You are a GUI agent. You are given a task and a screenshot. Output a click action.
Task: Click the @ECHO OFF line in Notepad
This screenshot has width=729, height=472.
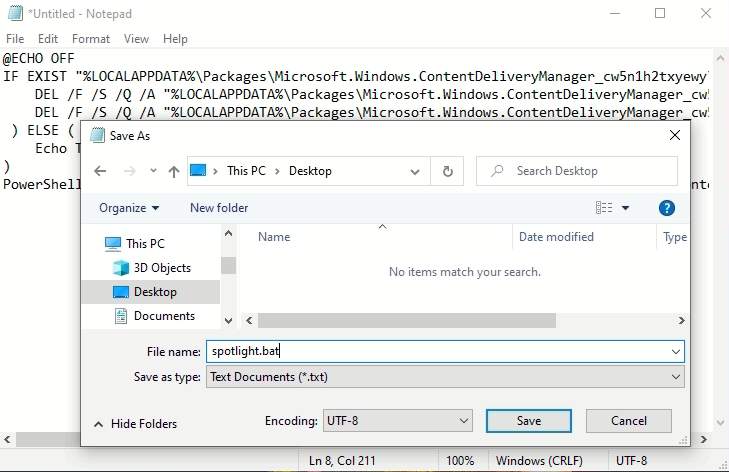pyautogui.click(x=39, y=58)
